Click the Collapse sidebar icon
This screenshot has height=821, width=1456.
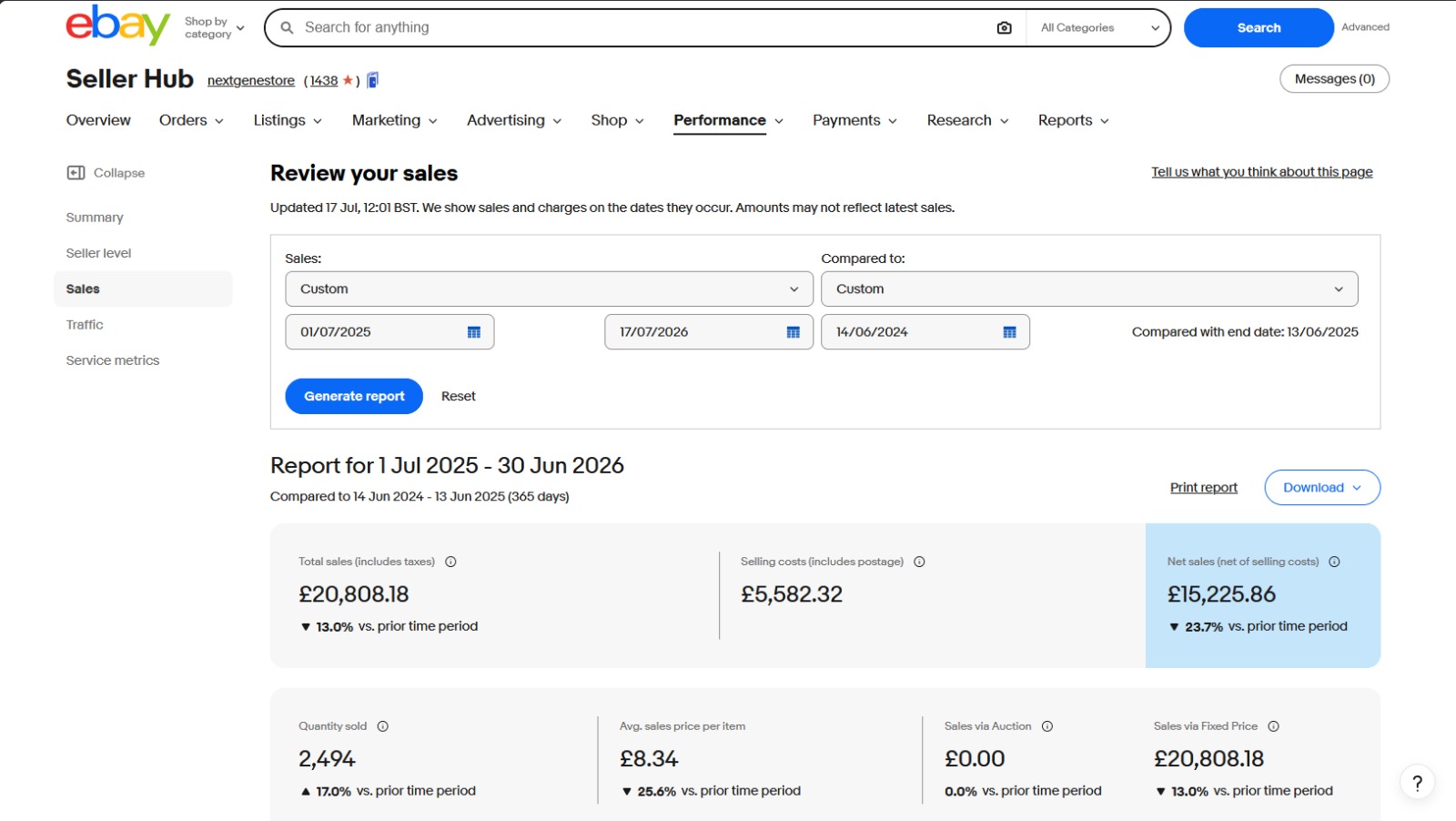pos(76,173)
